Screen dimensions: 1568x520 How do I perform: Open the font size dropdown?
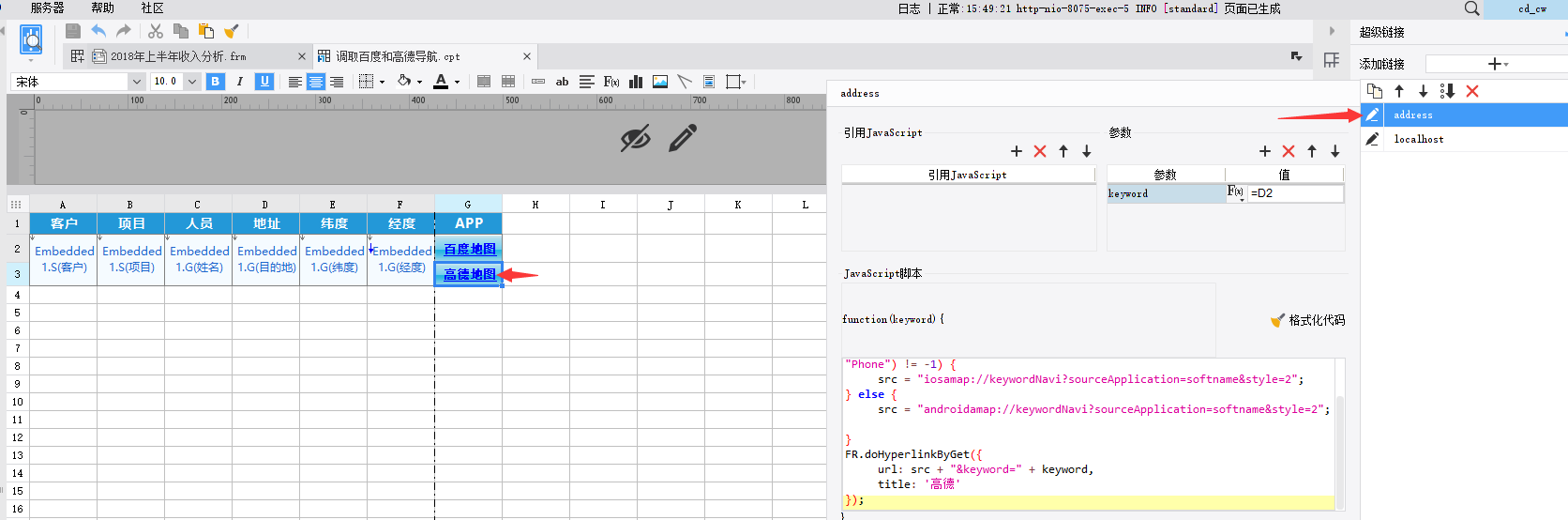tap(192, 82)
